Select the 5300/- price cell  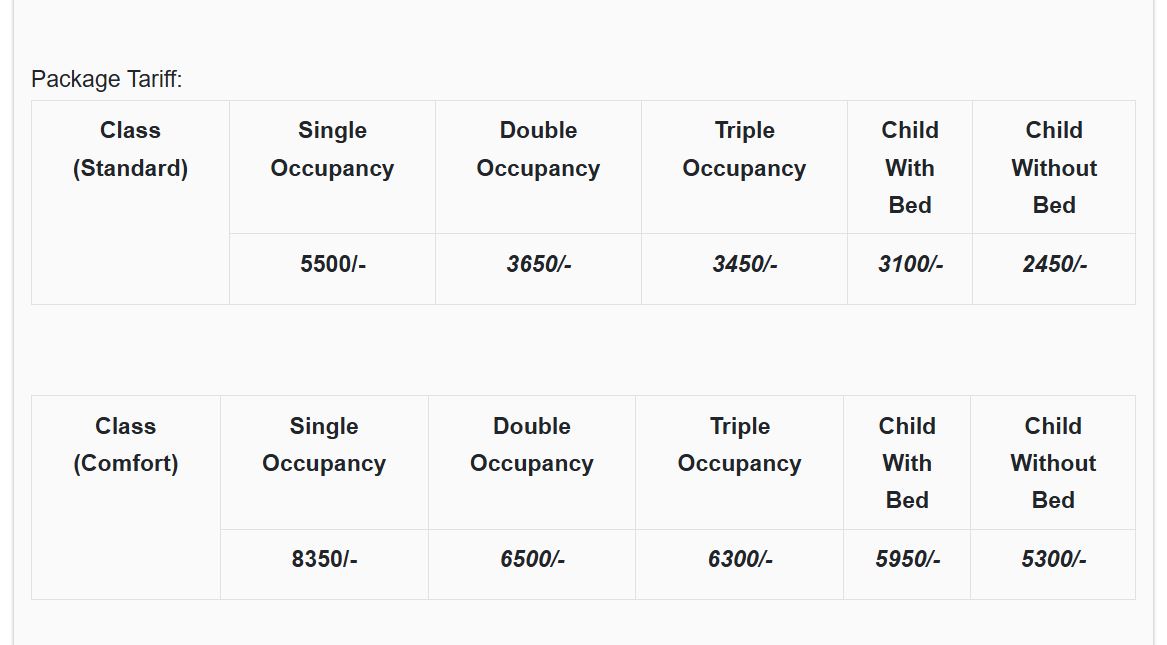[1053, 560]
